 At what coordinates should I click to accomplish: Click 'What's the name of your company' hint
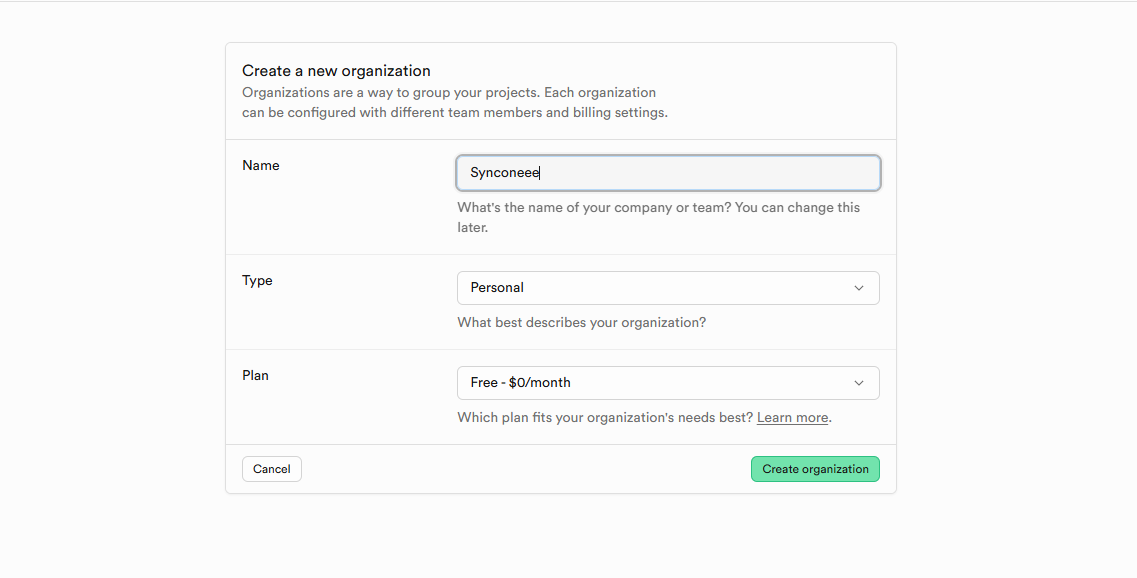point(658,208)
